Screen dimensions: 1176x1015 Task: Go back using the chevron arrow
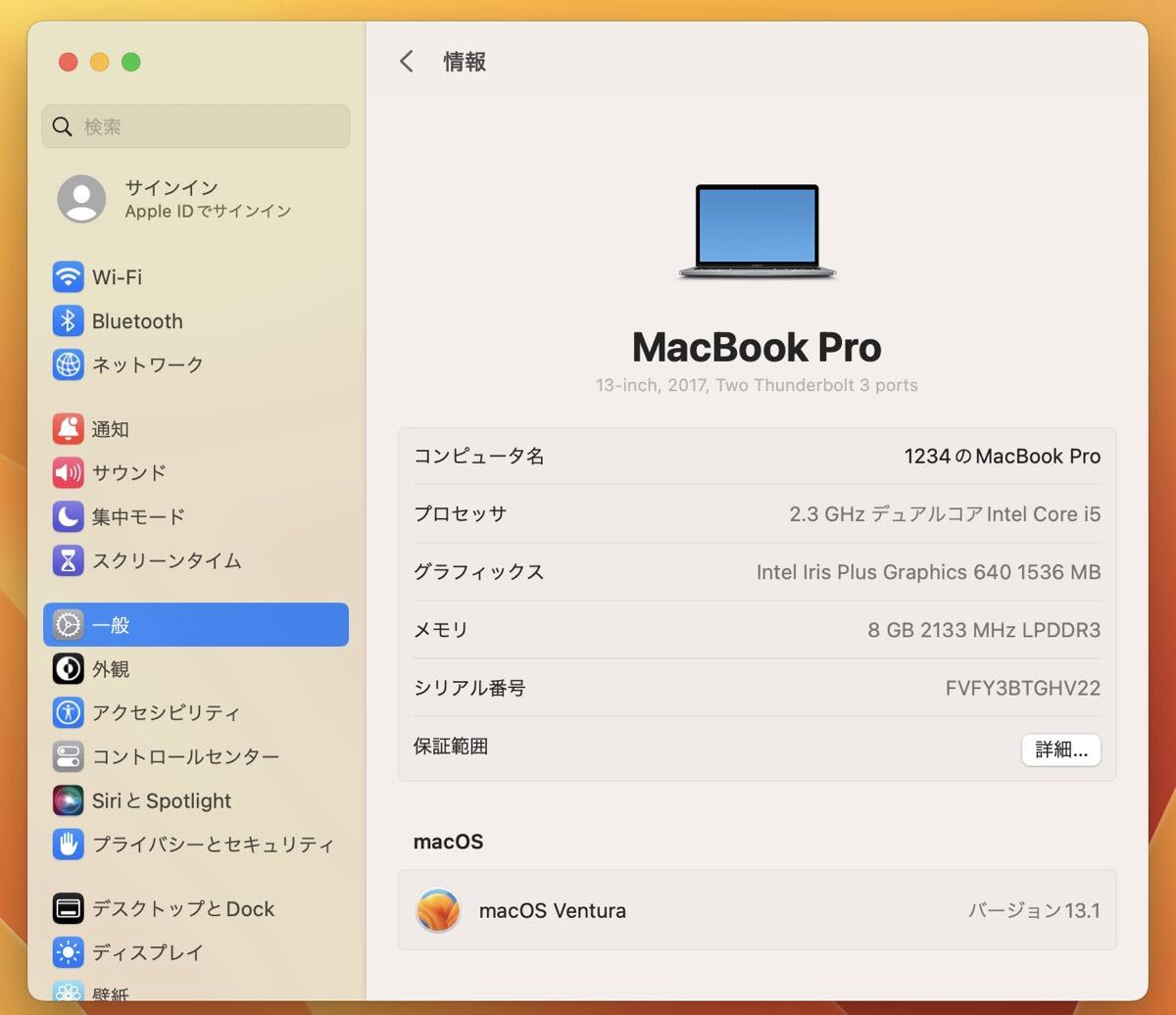click(x=407, y=62)
